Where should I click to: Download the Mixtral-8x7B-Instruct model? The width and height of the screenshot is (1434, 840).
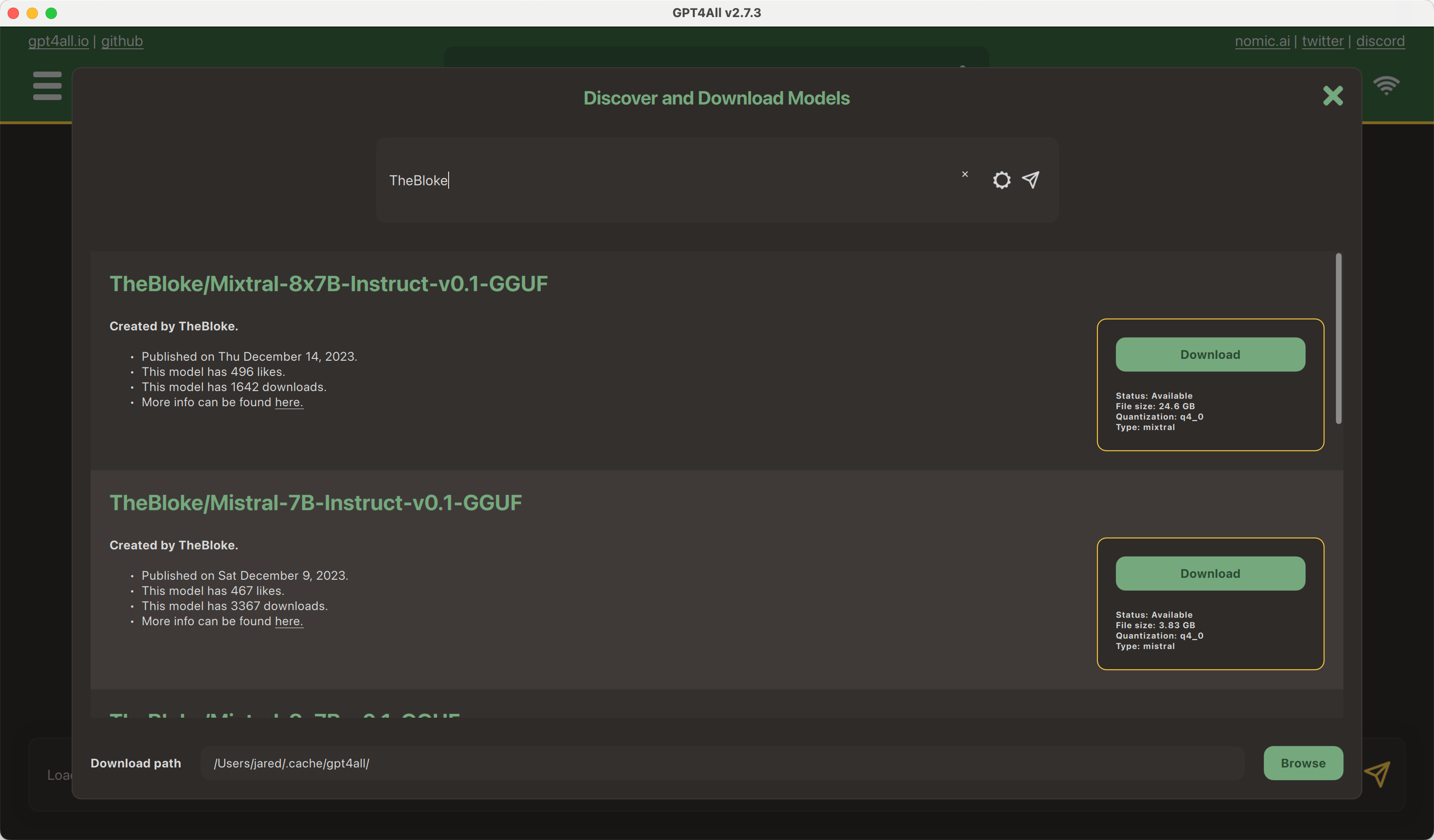click(x=1210, y=355)
